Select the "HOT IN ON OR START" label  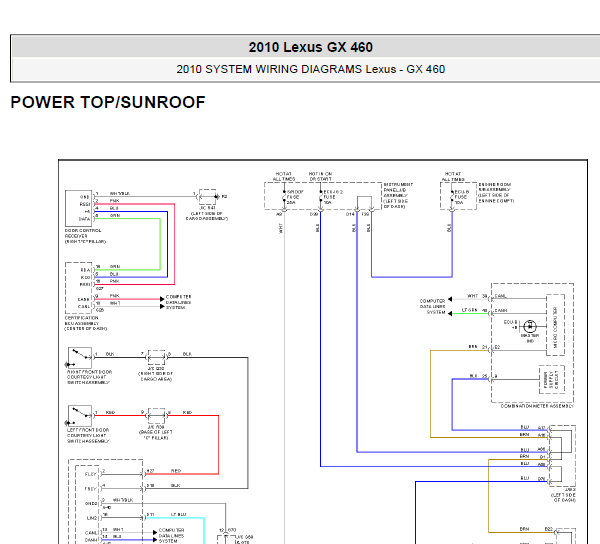pyautogui.click(x=320, y=176)
